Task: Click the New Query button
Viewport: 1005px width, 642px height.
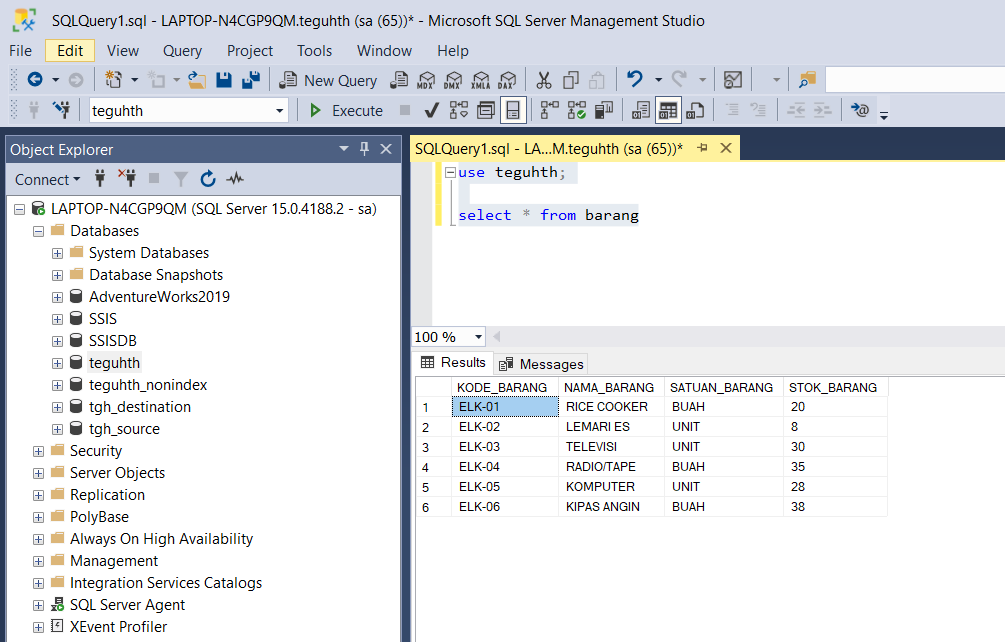Action: (329, 80)
